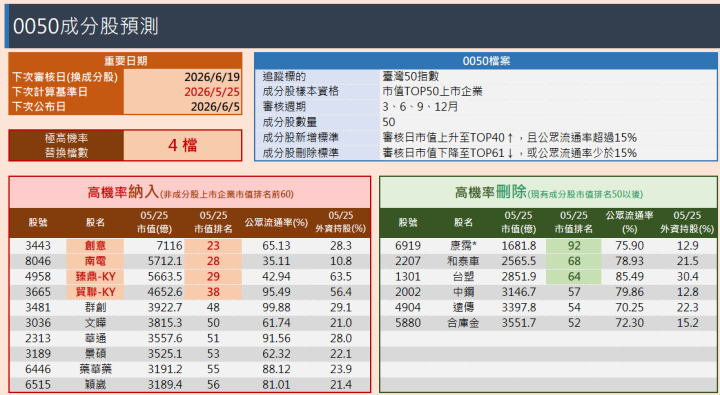
Task: Click the stock name 文曄
Action: [x=95, y=323]
